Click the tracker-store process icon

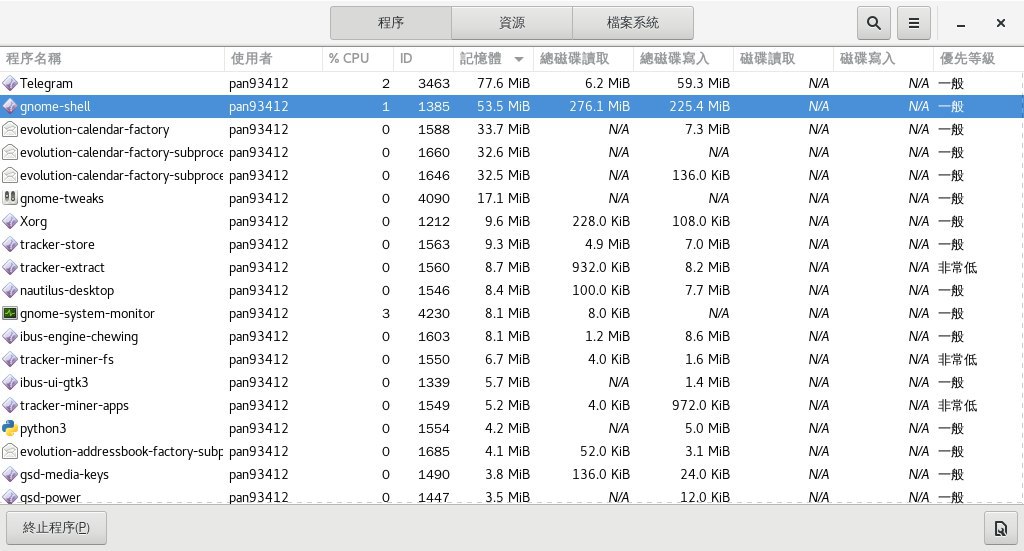pyautogui.click(x=10, y=244)
